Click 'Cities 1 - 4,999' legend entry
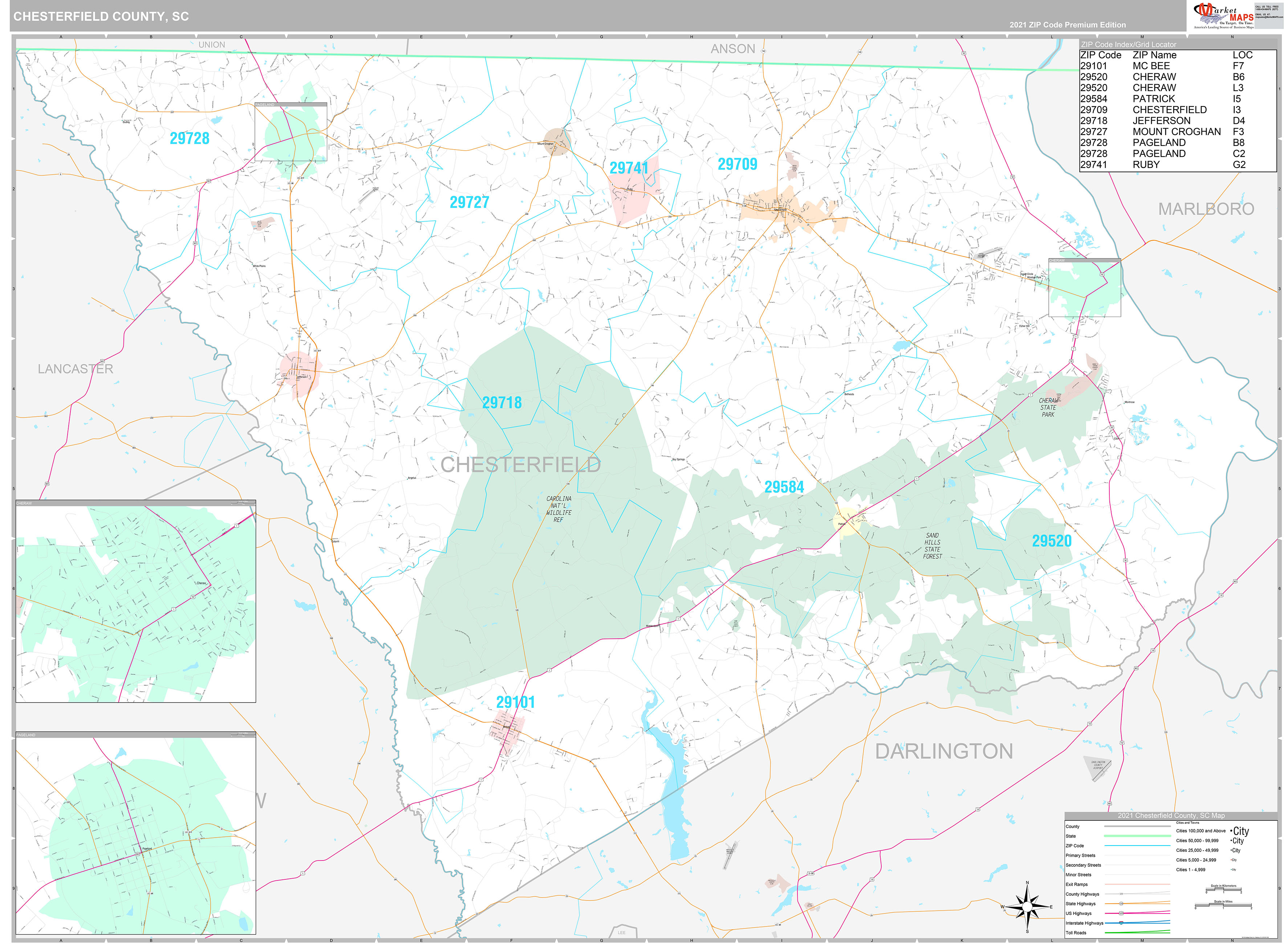 [1190, 870]
